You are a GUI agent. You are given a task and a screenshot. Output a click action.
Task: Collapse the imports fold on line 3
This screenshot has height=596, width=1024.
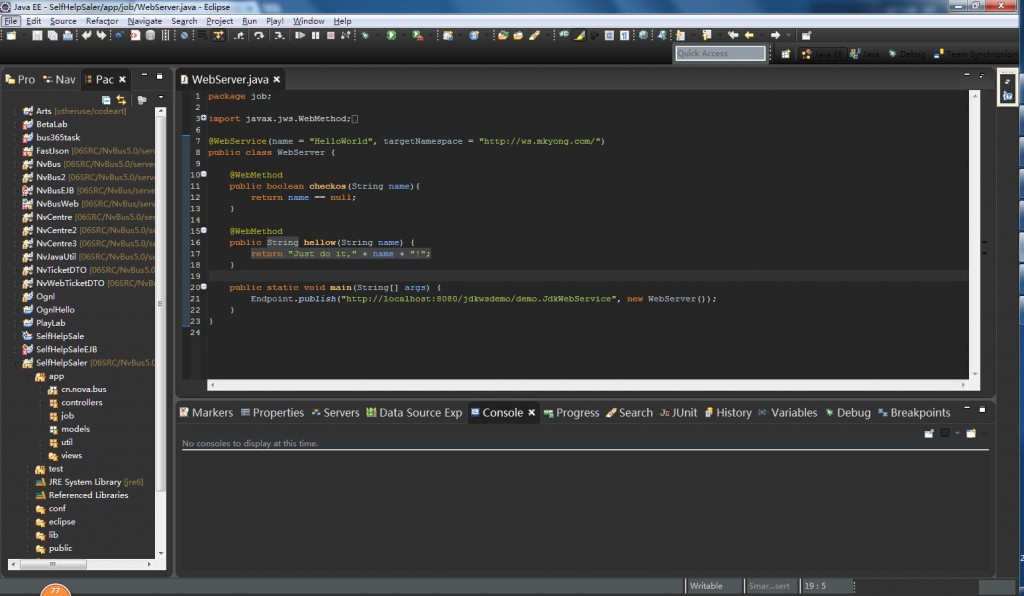pos(204,118)
